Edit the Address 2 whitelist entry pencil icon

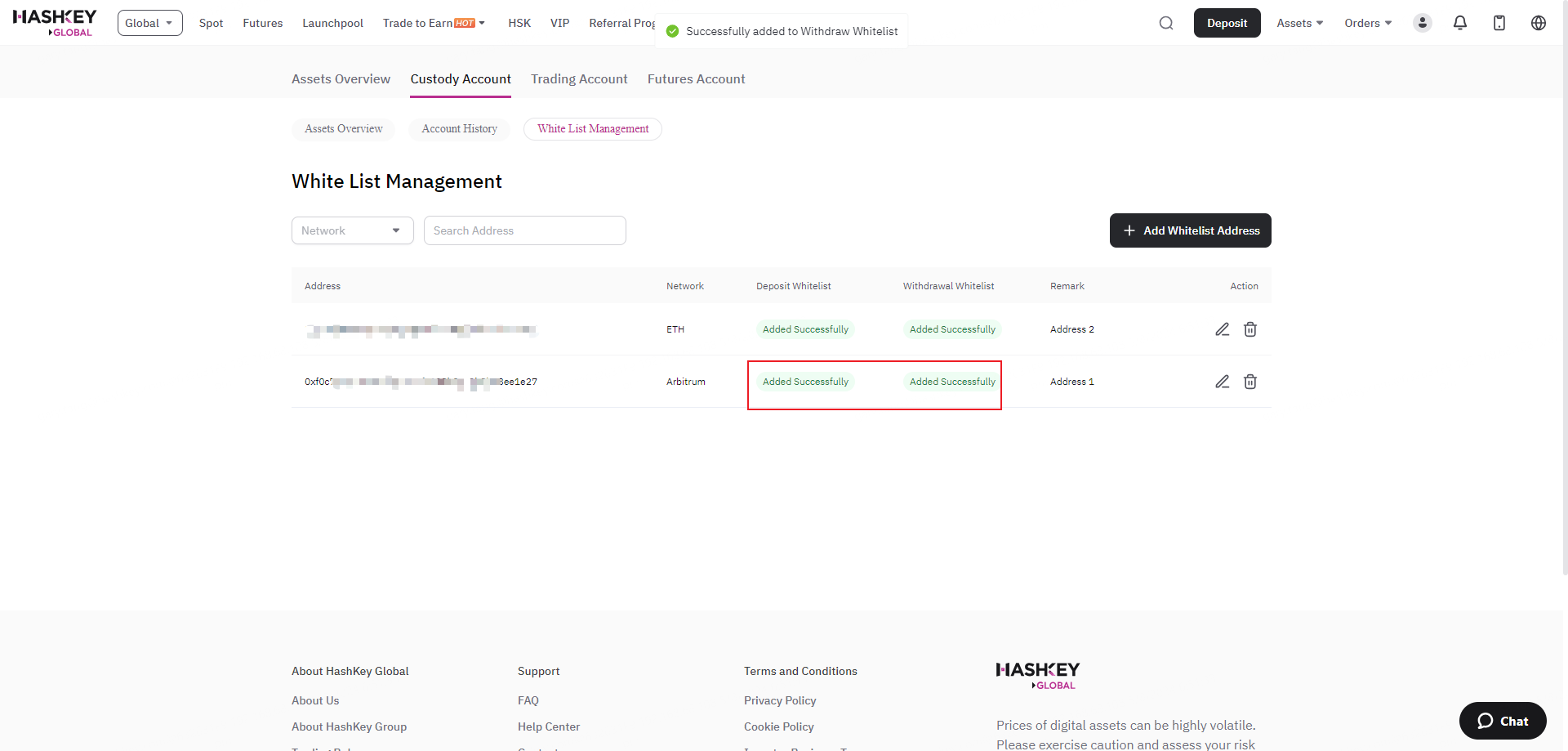(1223, 329)
